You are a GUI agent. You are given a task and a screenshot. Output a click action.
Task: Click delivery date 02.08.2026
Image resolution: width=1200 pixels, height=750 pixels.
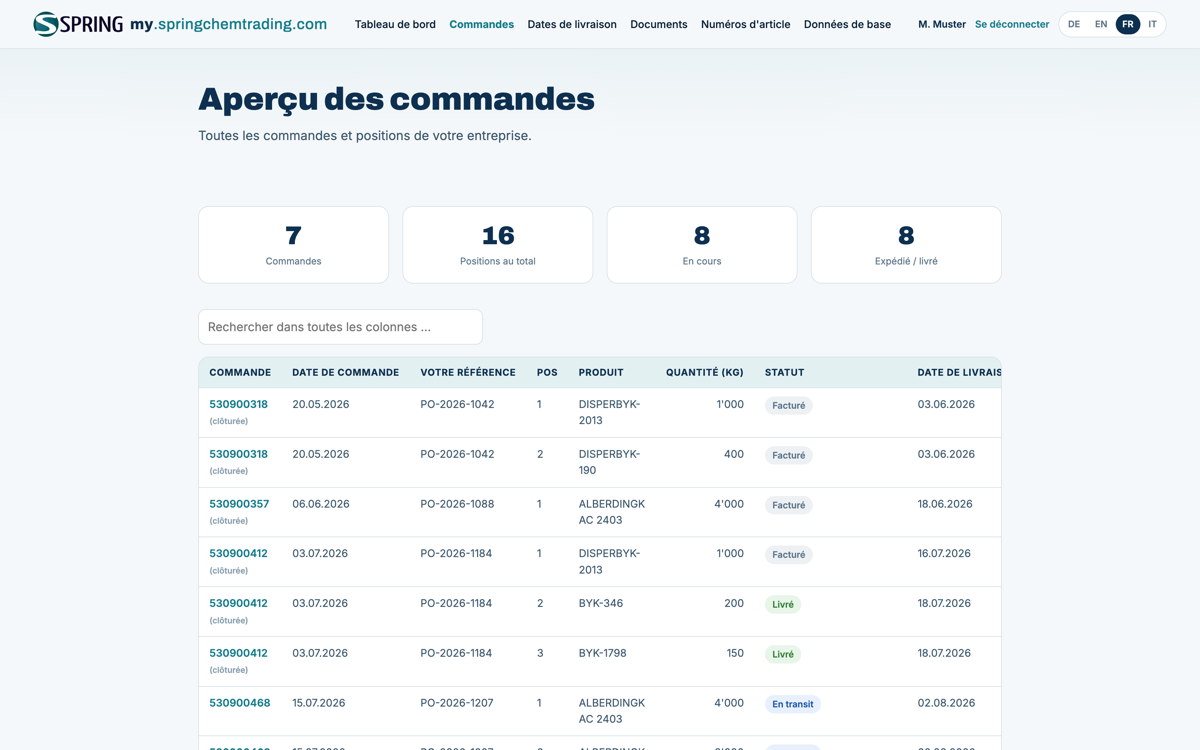[946, 703]
